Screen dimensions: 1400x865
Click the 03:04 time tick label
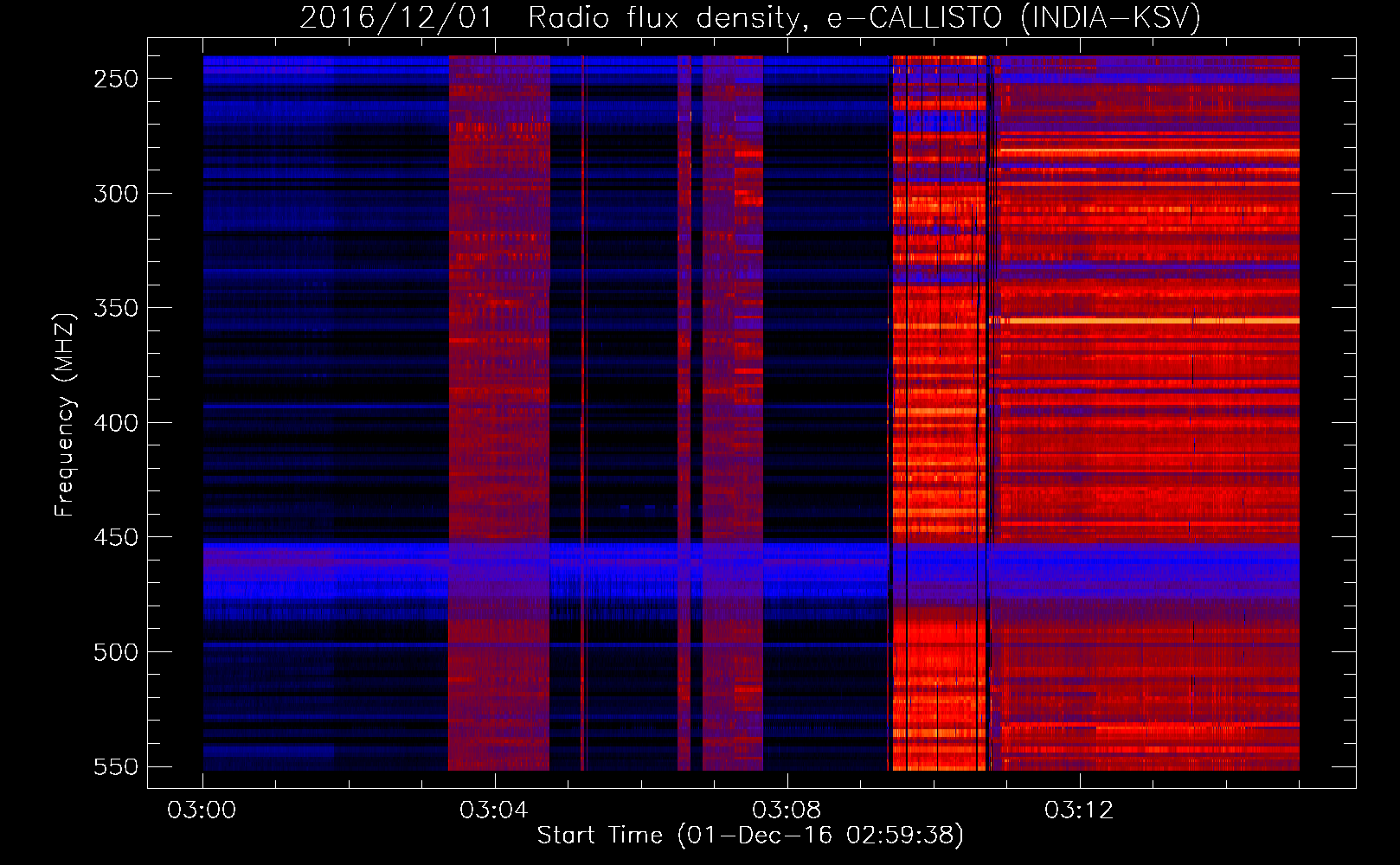point(494,811)
